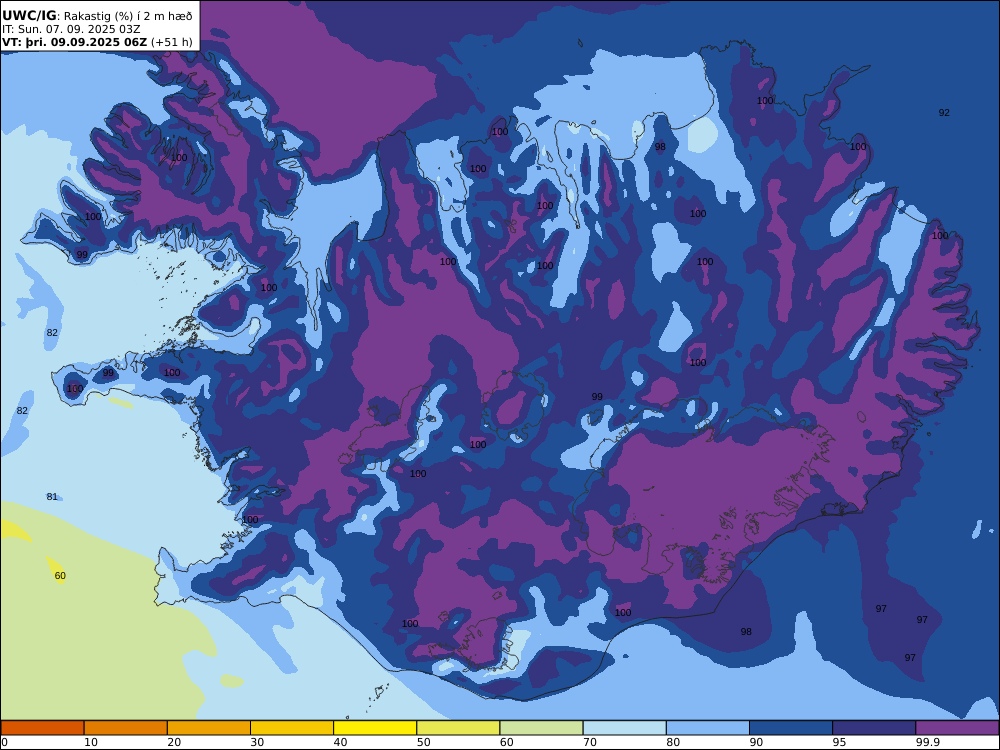Click the legend tick label "90"
This screenshot has width=1000, height=750.
coord(756,742)
